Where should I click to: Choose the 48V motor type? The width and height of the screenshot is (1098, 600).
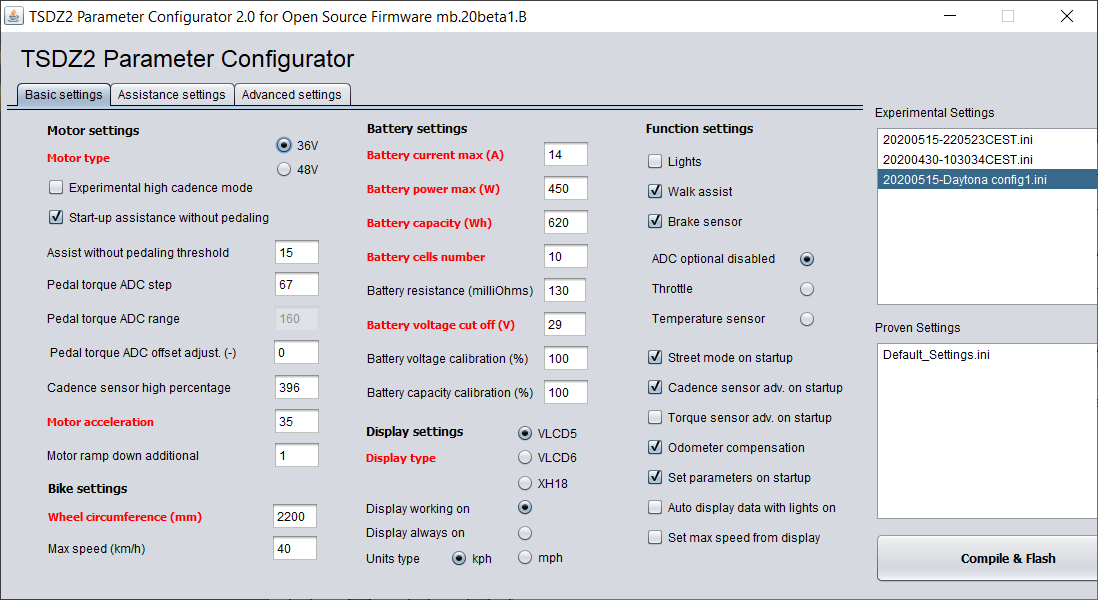[284, 169]
